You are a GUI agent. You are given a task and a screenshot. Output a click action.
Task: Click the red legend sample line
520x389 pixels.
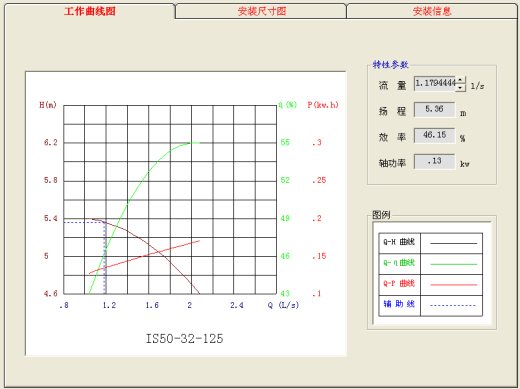point(453,285)
